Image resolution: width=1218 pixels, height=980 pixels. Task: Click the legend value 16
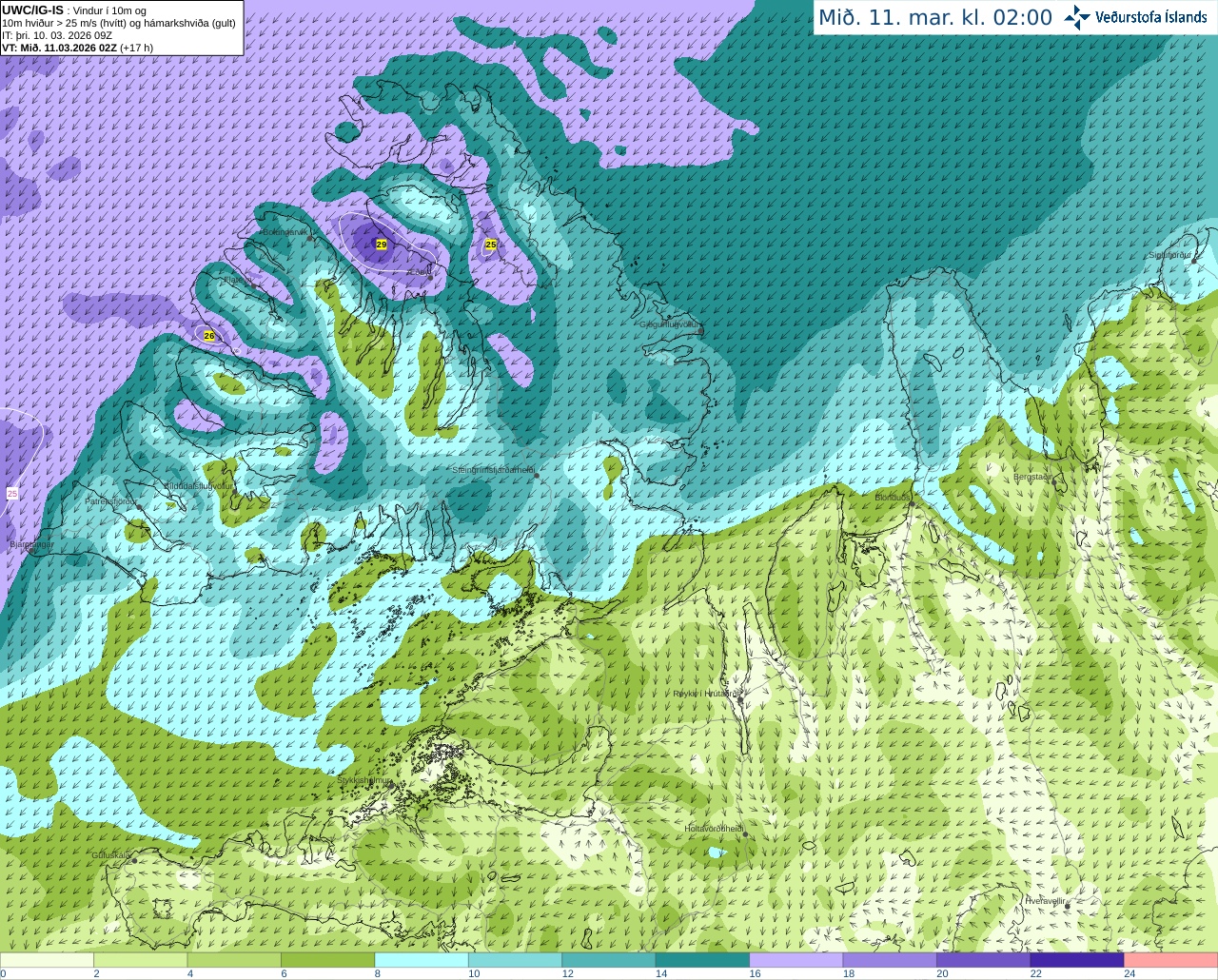coord(755,973)
